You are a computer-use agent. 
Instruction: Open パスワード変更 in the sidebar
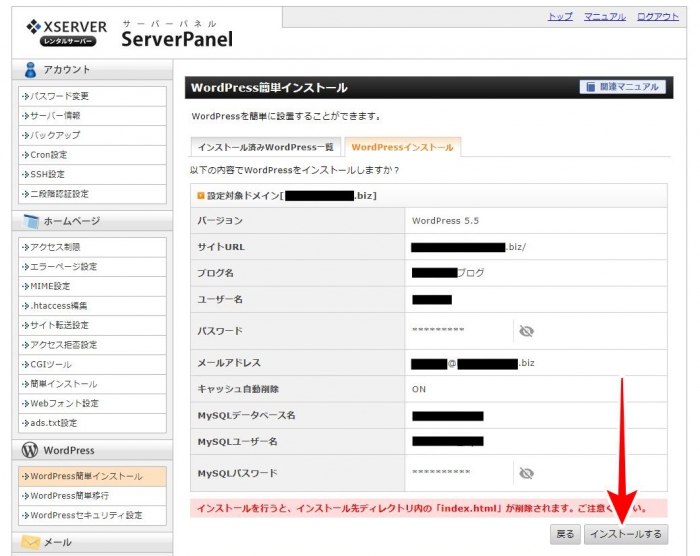[92, 96]
